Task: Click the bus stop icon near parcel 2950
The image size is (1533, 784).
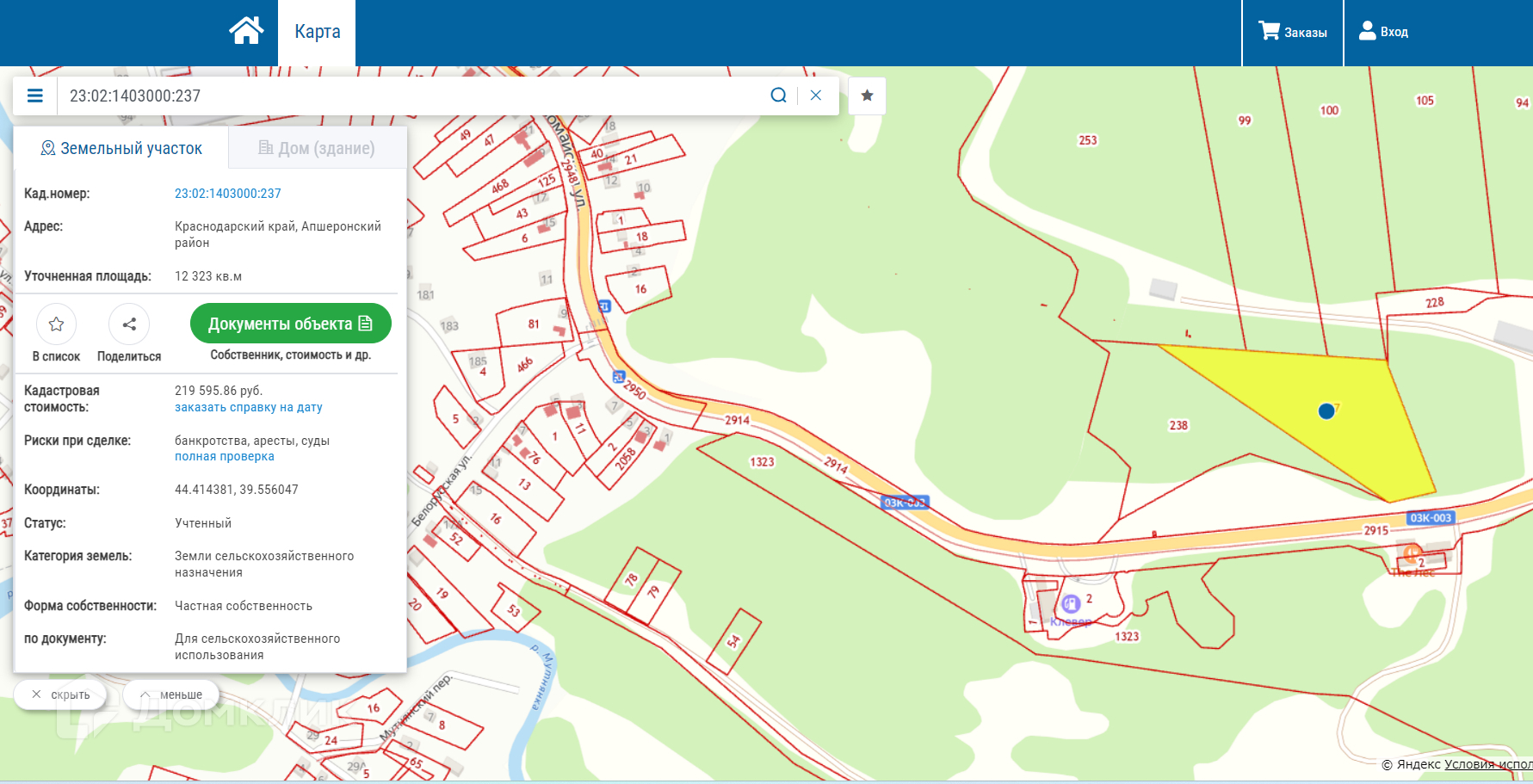Action: point(618,377)
